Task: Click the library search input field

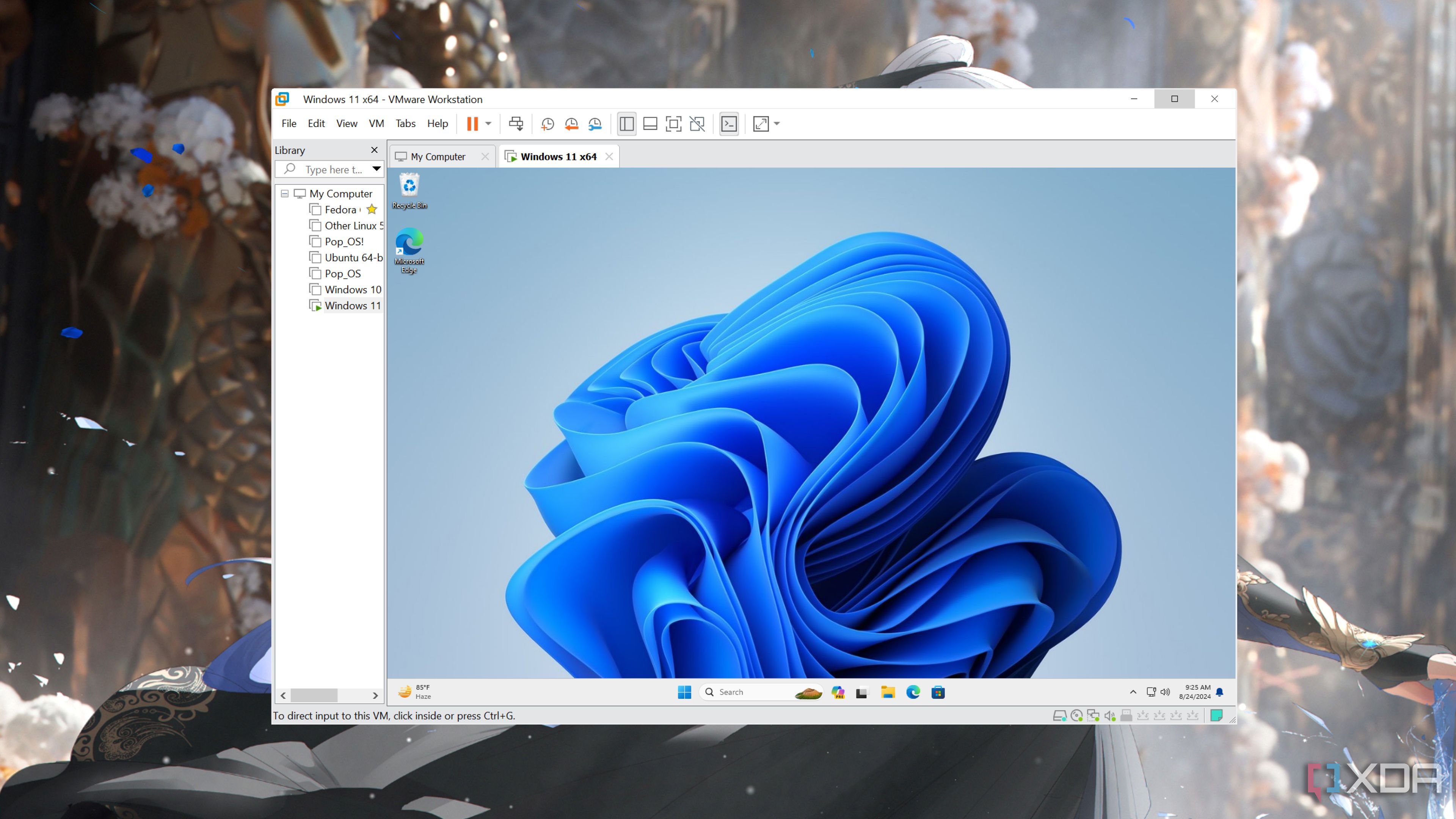Action: [334, 169]
